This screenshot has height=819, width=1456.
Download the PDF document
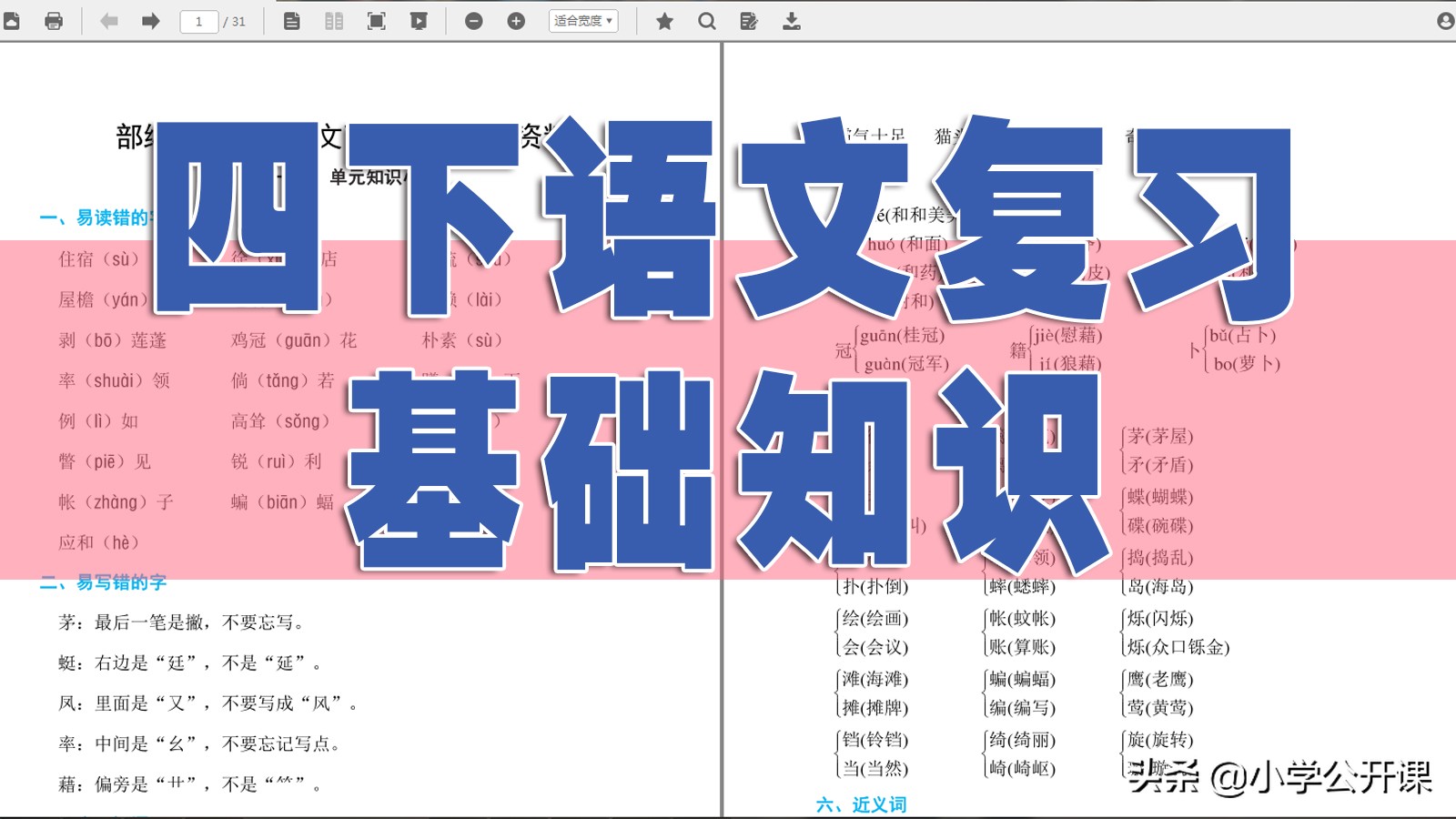point(791,20)
